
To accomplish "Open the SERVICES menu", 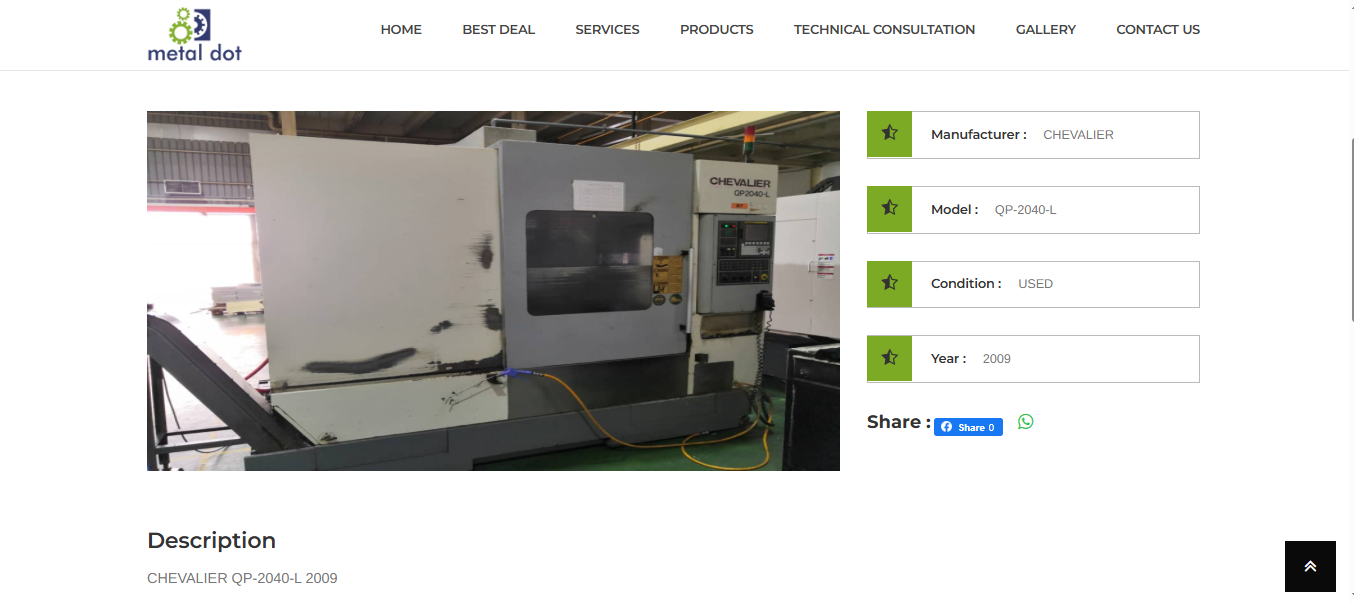I will point(607,29).
